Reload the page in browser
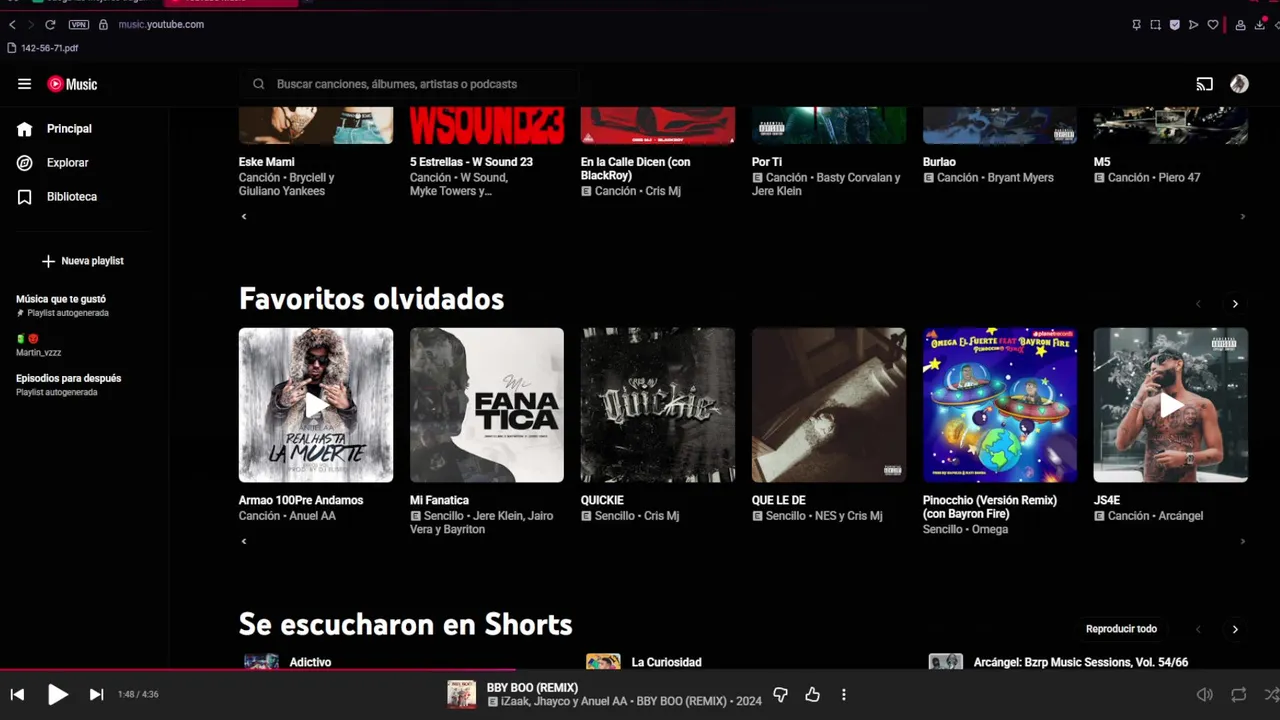 point(50,24)
